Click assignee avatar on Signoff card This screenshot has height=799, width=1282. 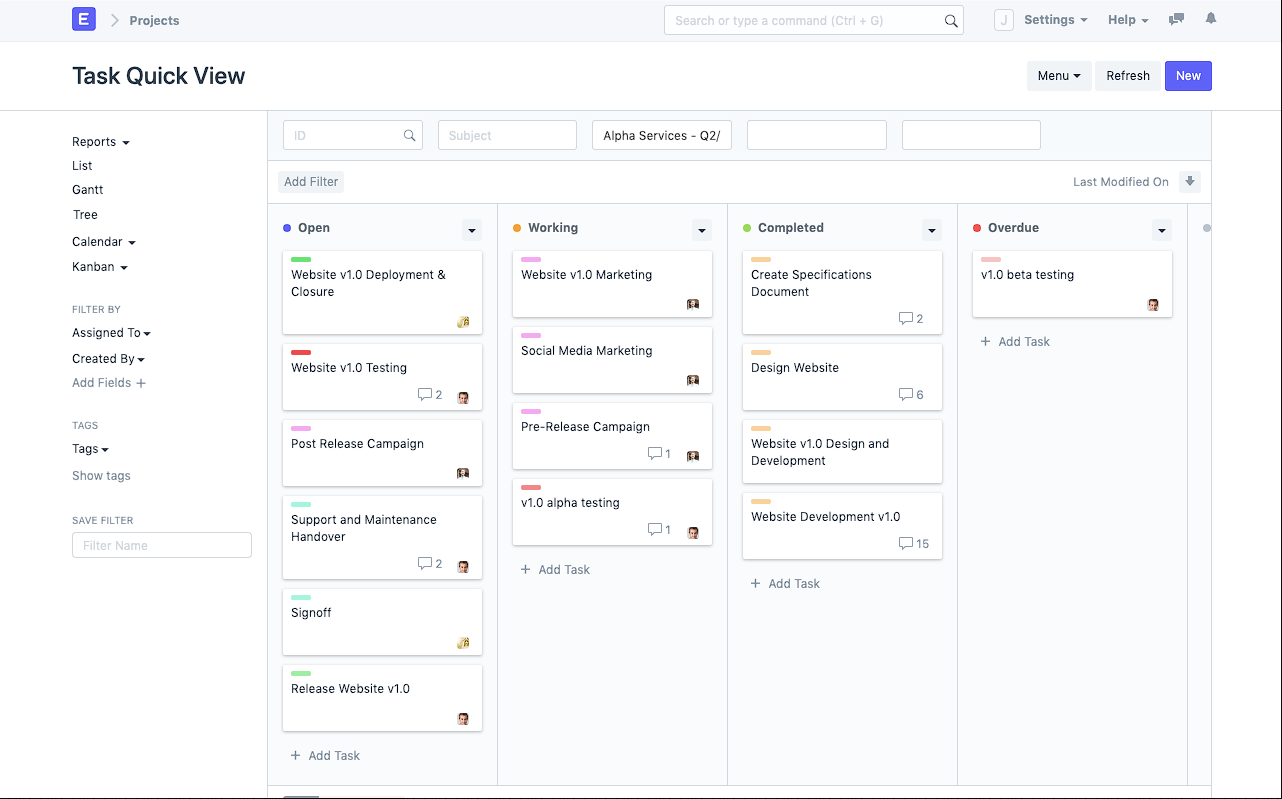463,643
